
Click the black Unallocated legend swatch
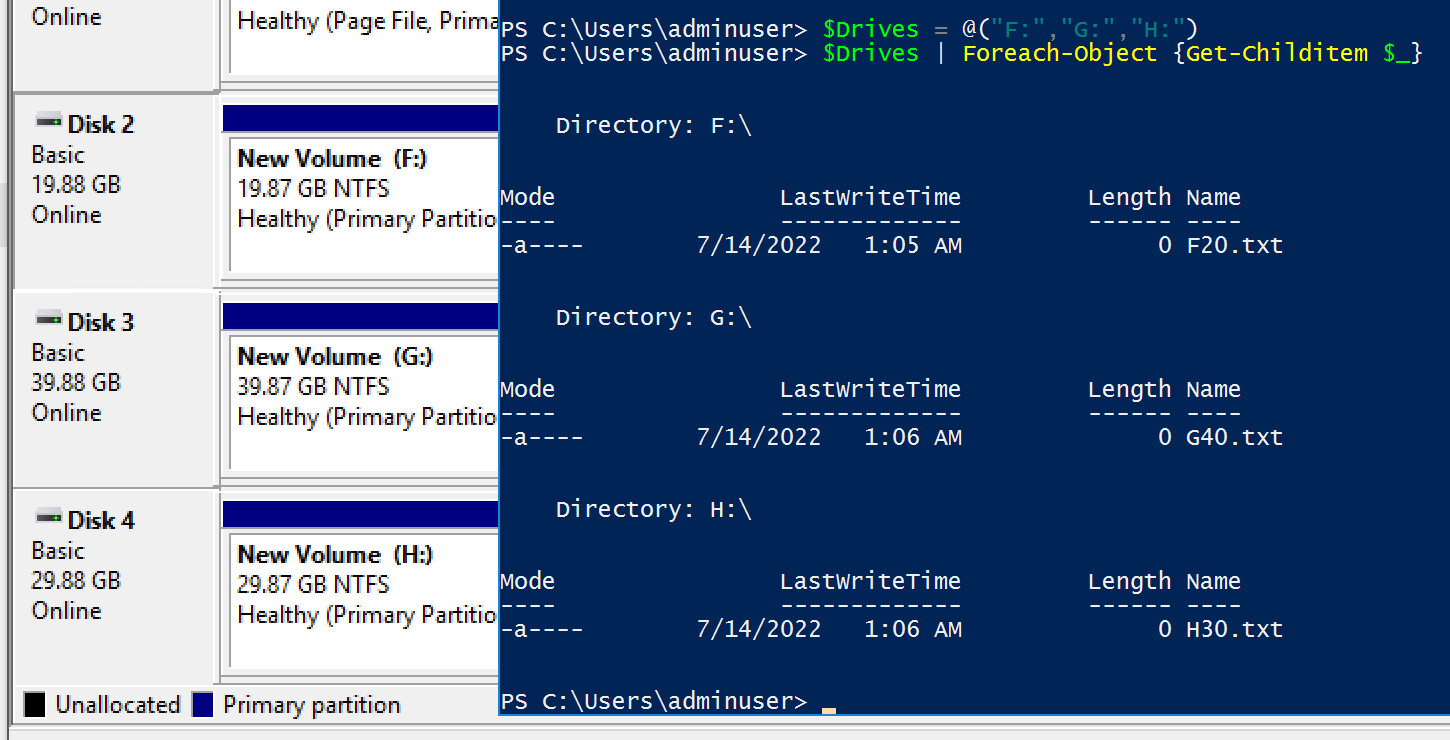(x=35, y=705)
